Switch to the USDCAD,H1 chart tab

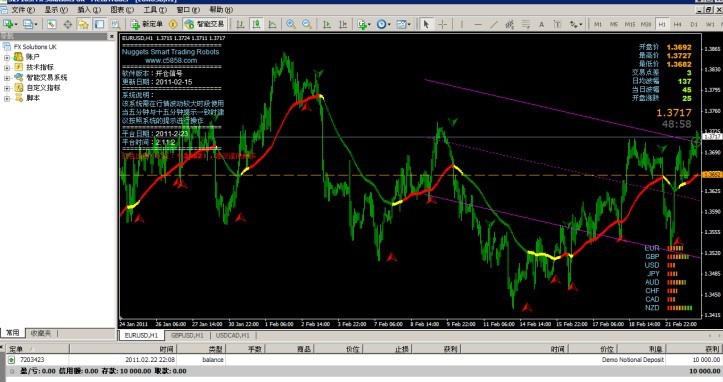coord(232,335)
